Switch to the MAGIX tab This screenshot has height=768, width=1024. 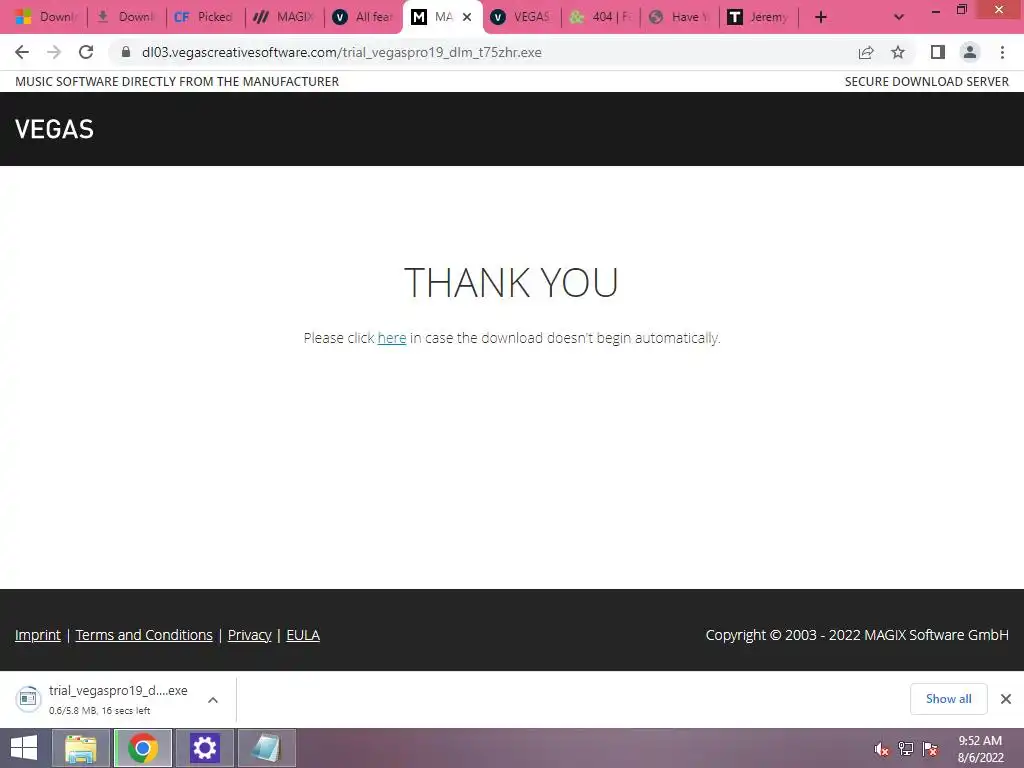tap(283, 17)
